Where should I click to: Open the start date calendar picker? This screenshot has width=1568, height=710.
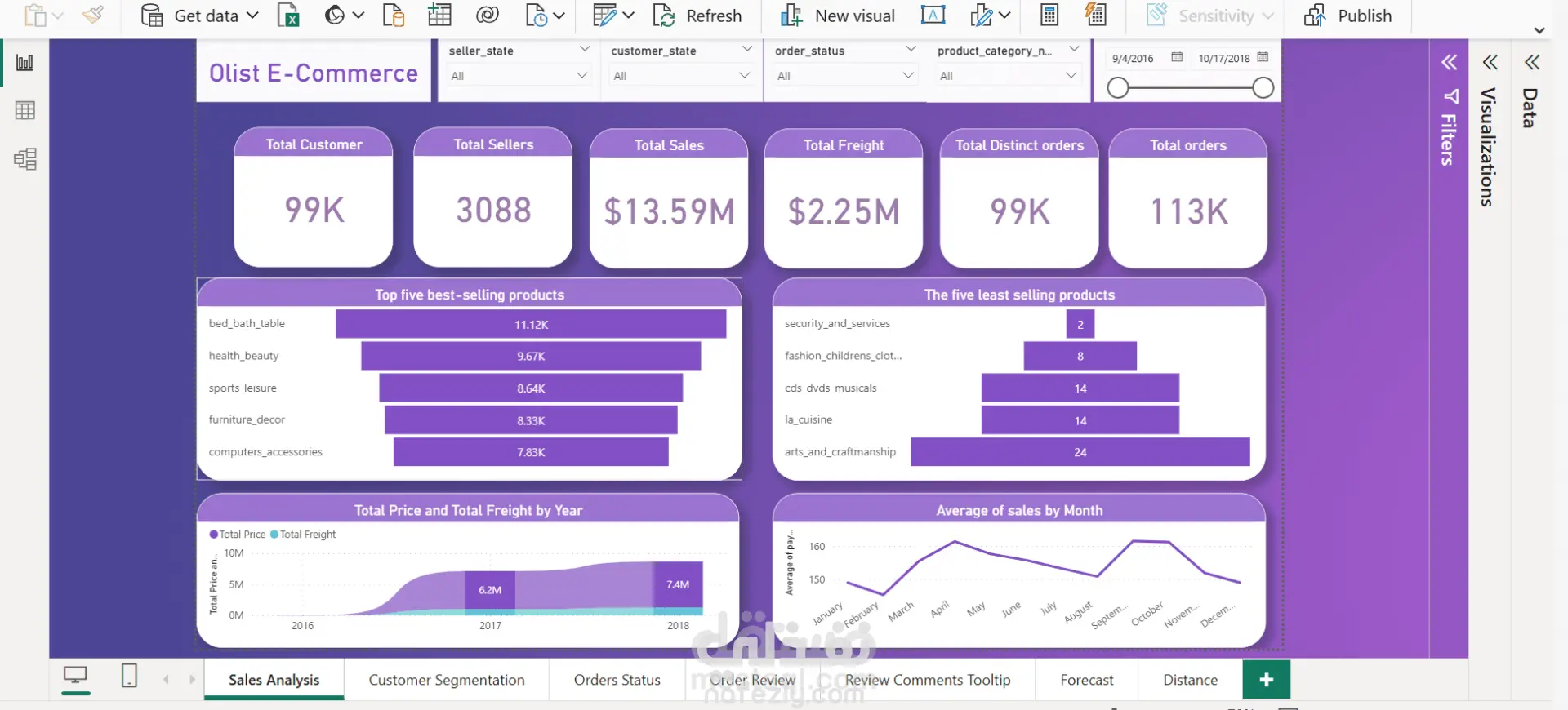[1177, 57]
